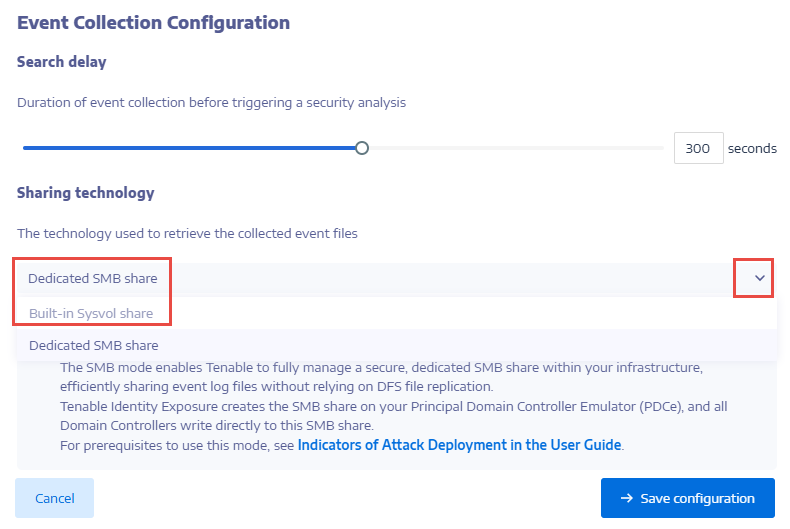Click the Save configuration button
790x529 pixels.
[687, 498]
